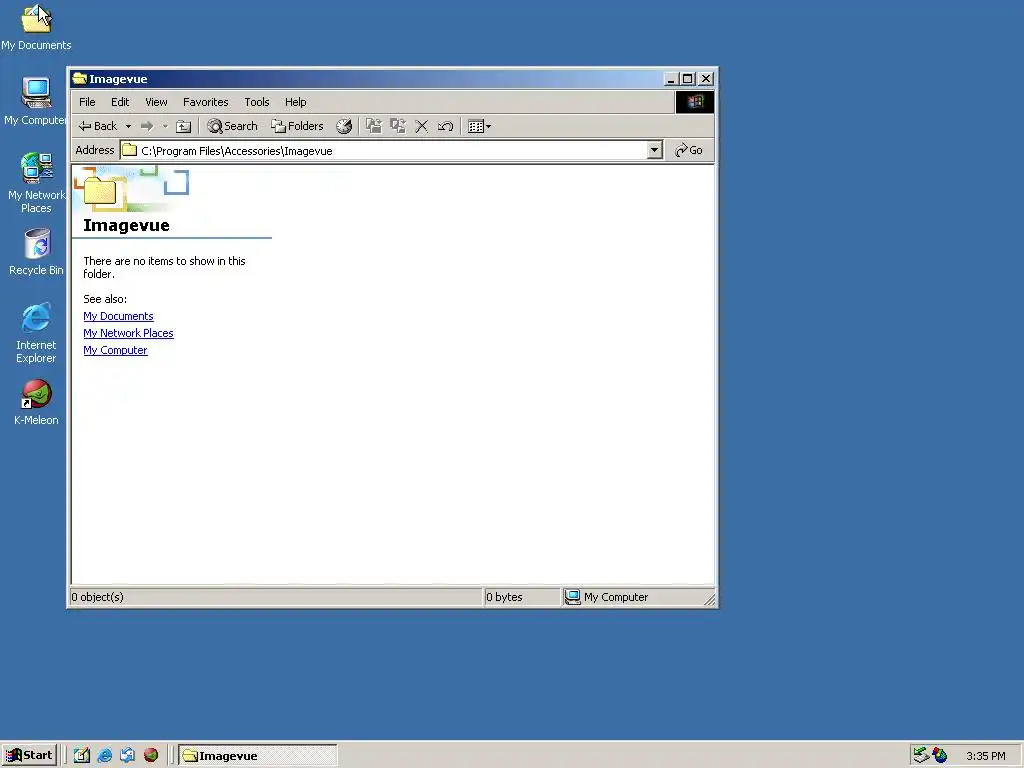Click the Back button in the toolbar

click(98, 126)
